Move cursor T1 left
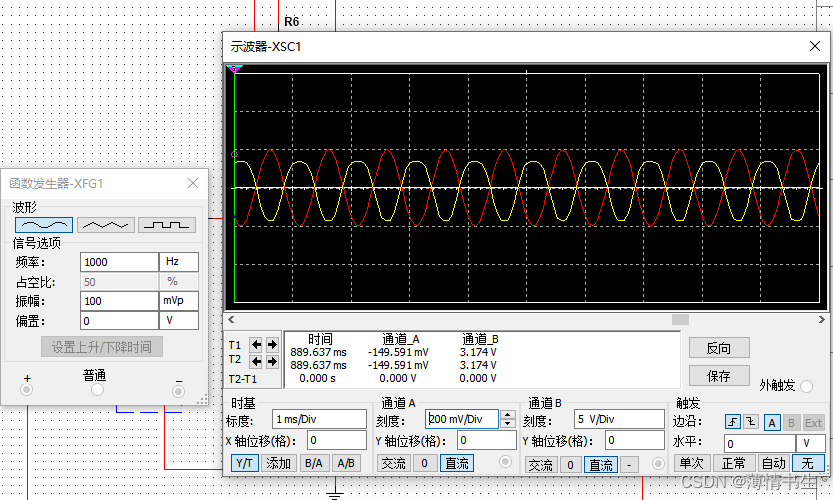This screenshot has width=833, height=500. (256, 345)
